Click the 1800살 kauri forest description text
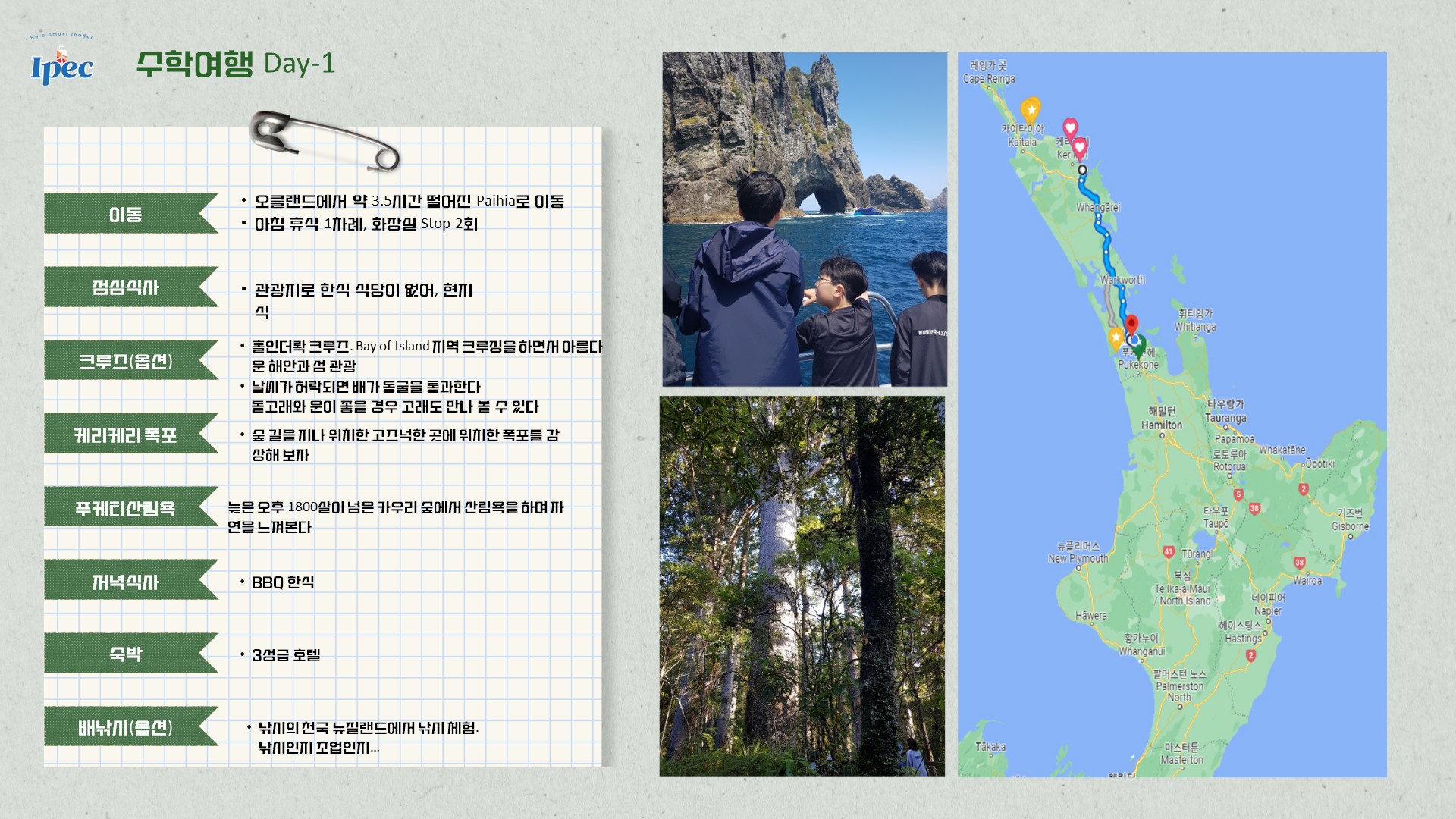This screenshot has height=819, width=1456. point(395,517)
